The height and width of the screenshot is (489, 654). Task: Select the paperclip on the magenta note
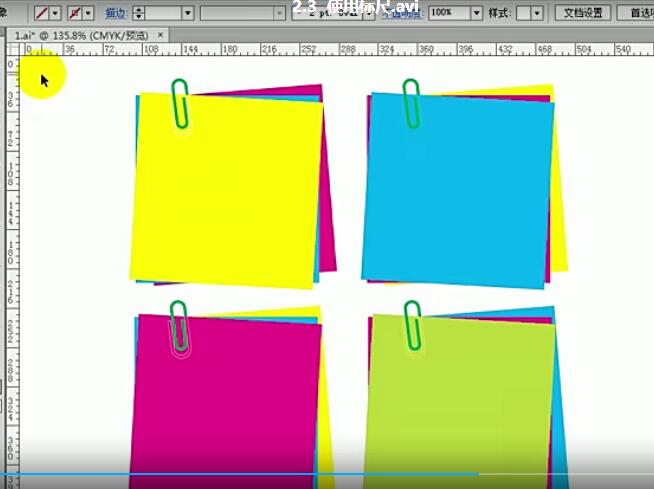[x=180, y=326]
